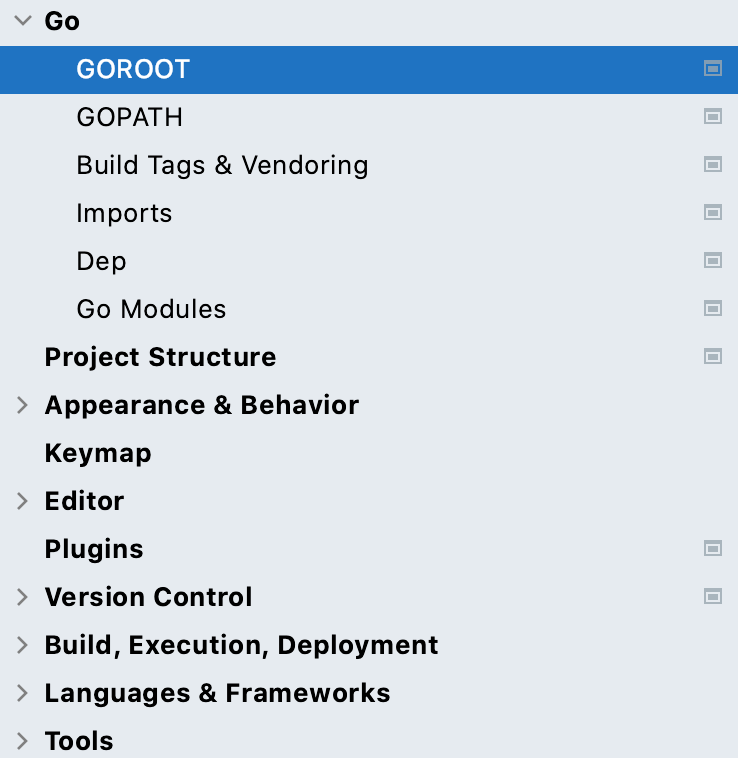738x758 pixels.
Task: Collapse the Go settings section
Action: [22, 21]
